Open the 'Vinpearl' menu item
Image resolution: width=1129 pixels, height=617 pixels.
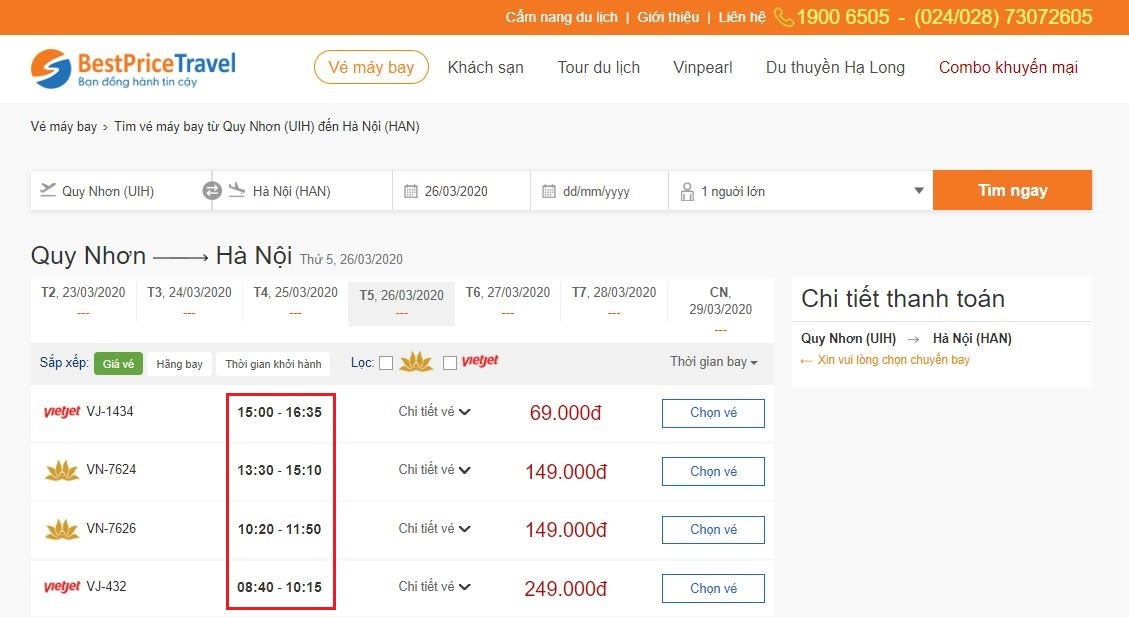pyautogui.click(x=703, y=68)
